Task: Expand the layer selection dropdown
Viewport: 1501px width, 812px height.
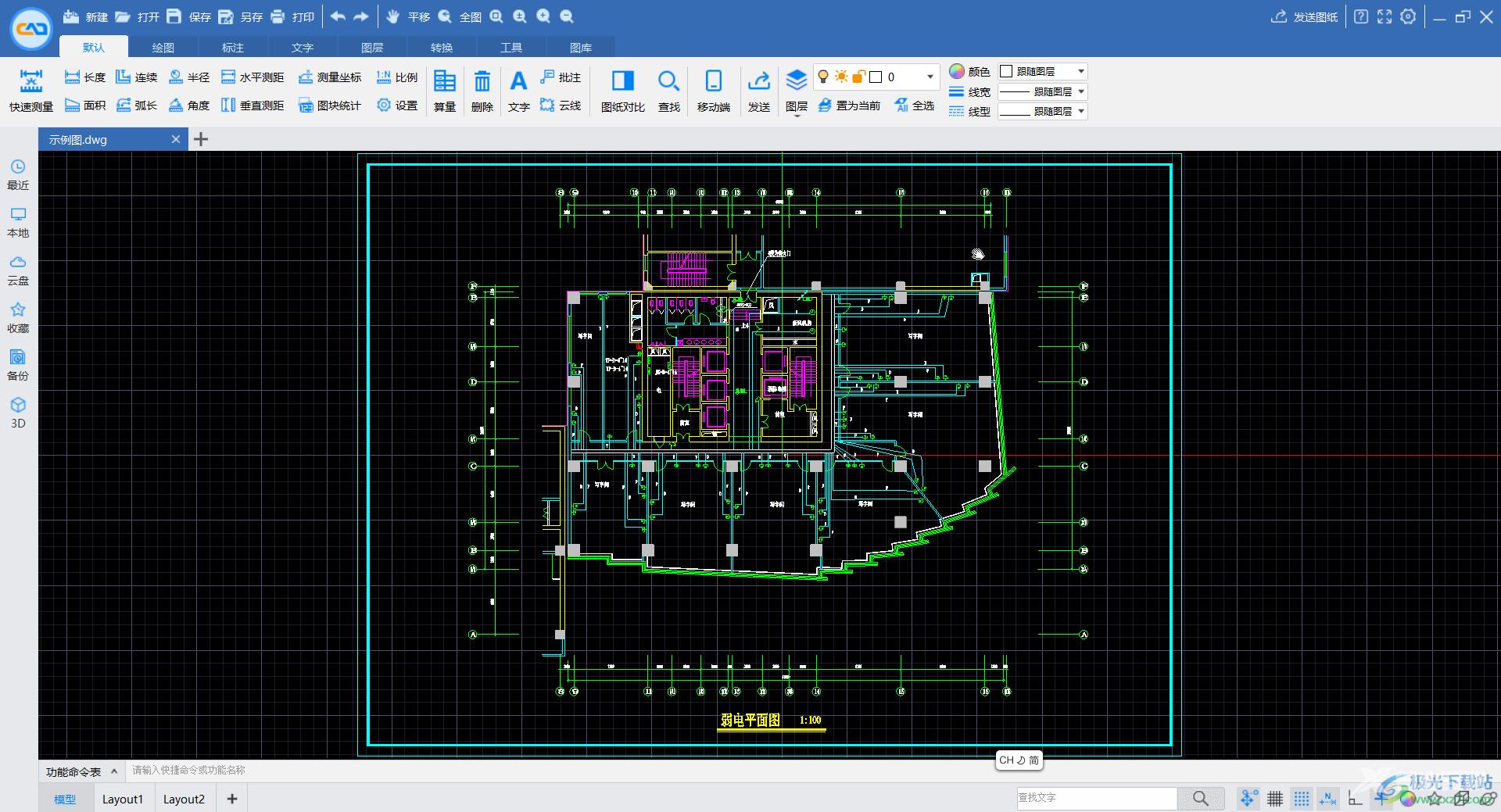Action: click(930, 77)
